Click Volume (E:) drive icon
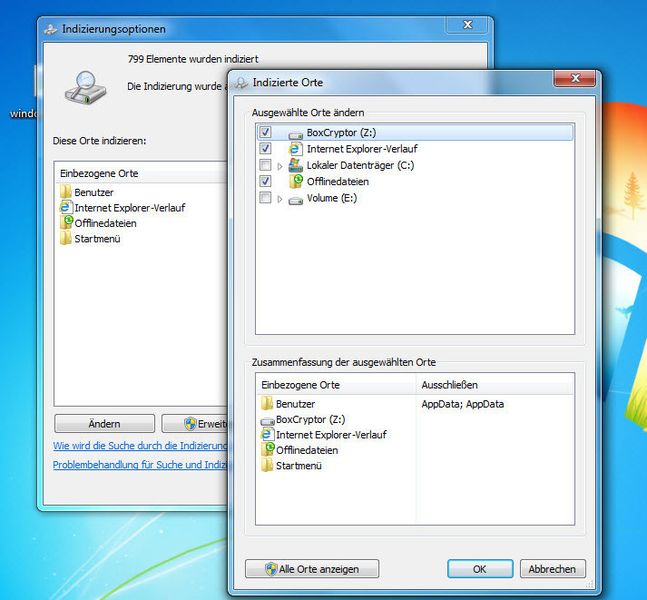This screenshot has height=600, width=647. point(295,201)
